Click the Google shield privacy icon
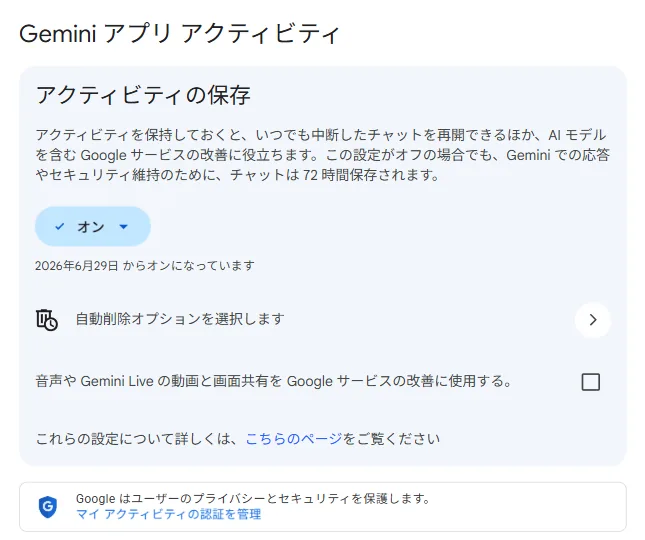645x540 pixels. tap(48, 507)
